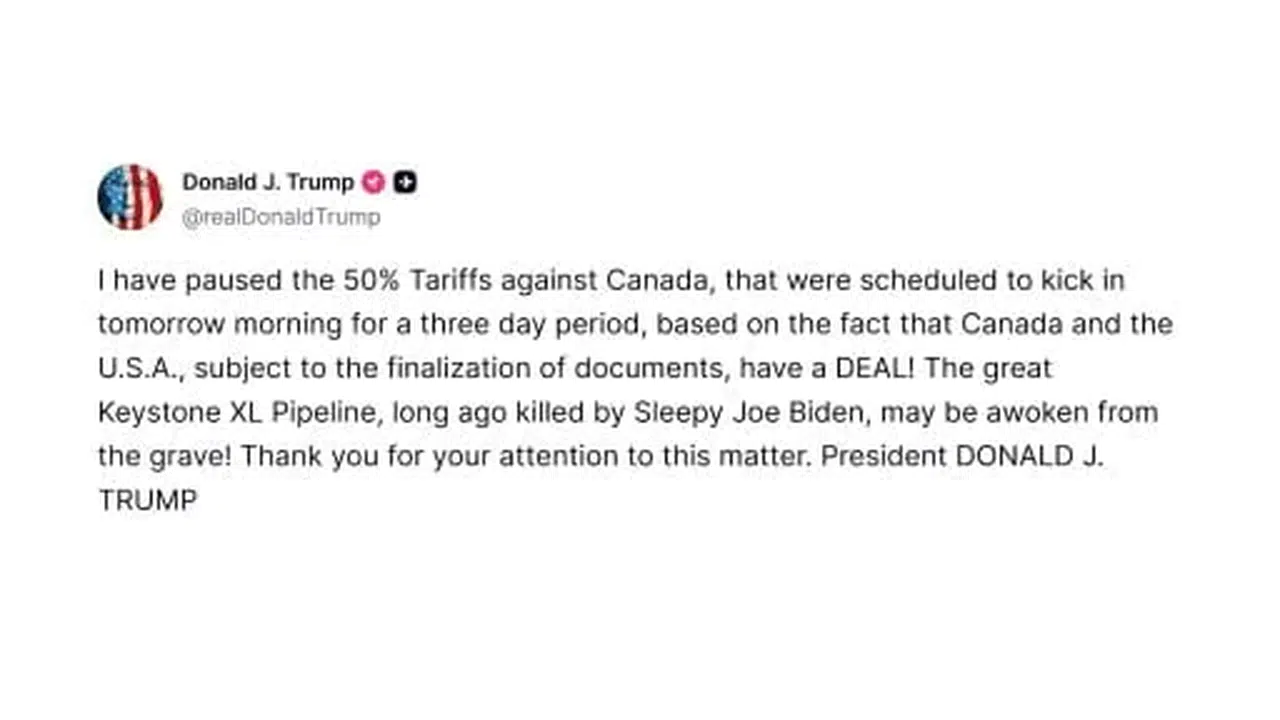Open the @realDonaldTrump handle link

pos(281,217)
